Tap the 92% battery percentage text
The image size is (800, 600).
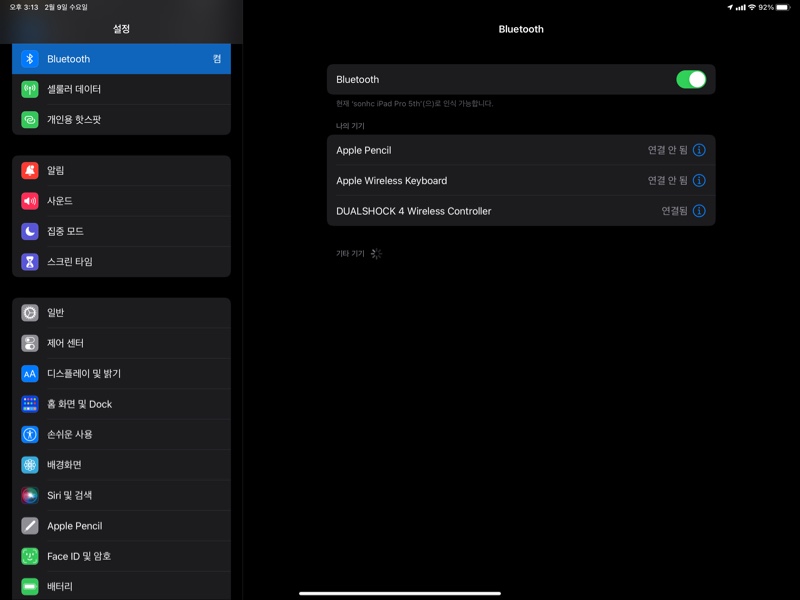[x=766, y=7]
